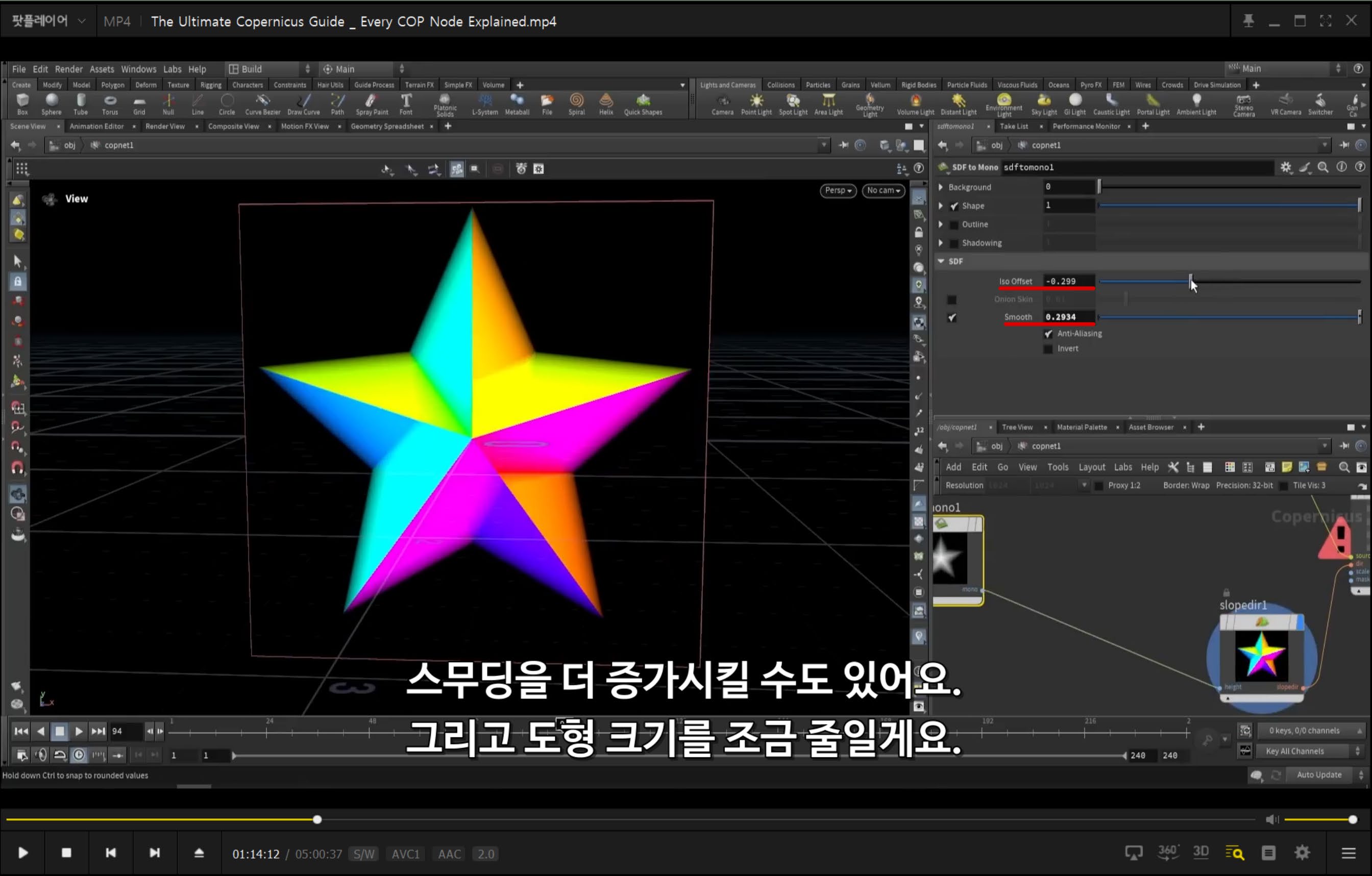Open the No cam dropdown

(x=883, y=191)
